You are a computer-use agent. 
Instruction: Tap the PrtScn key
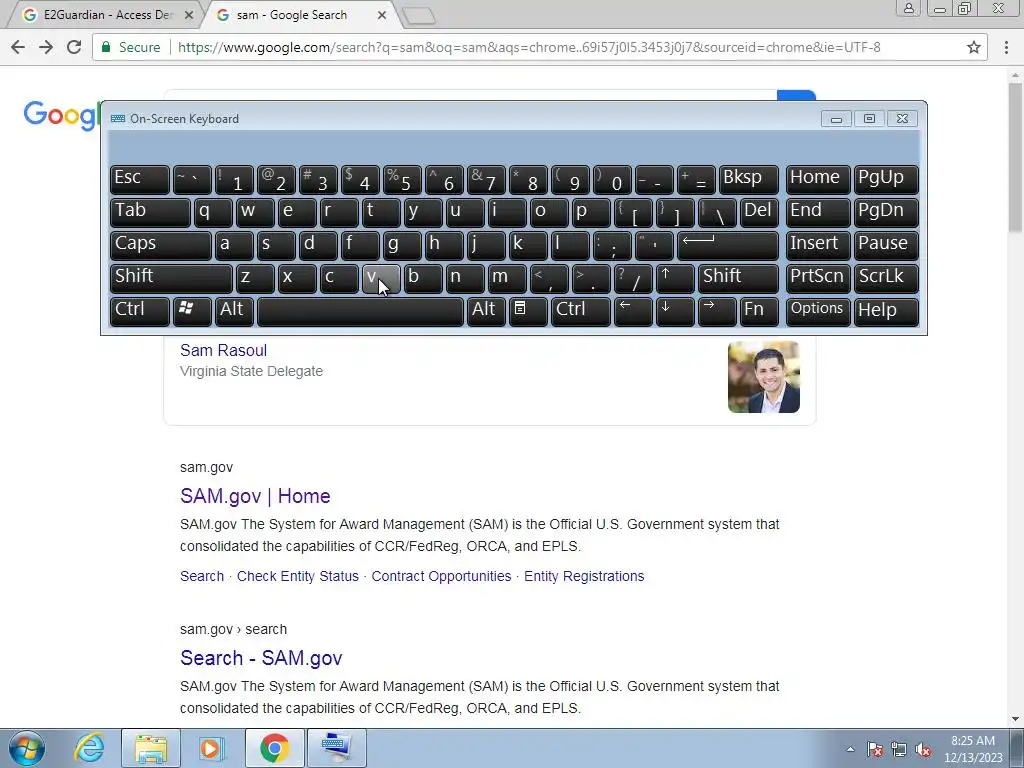[818, 278]
